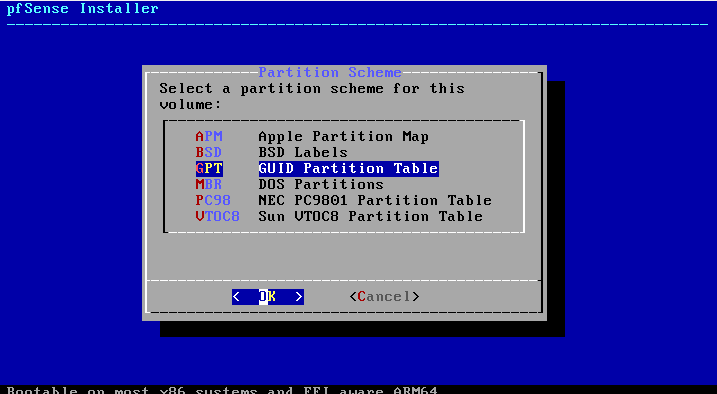Click the right angle bracket of OK

click(299, 297)
